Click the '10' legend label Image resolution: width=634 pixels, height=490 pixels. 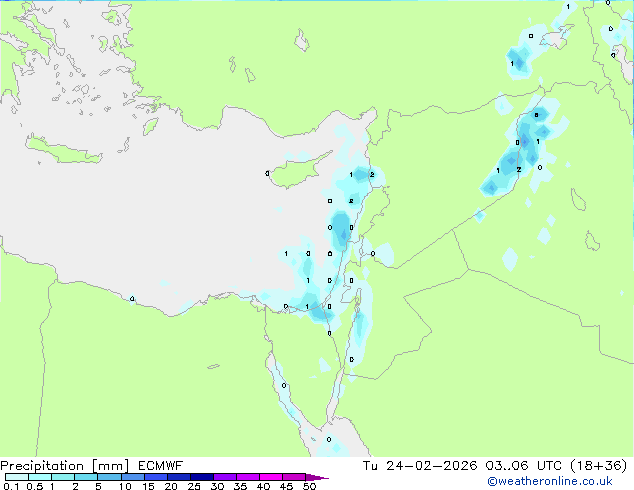pyautogui.click(x=125, y=486)
